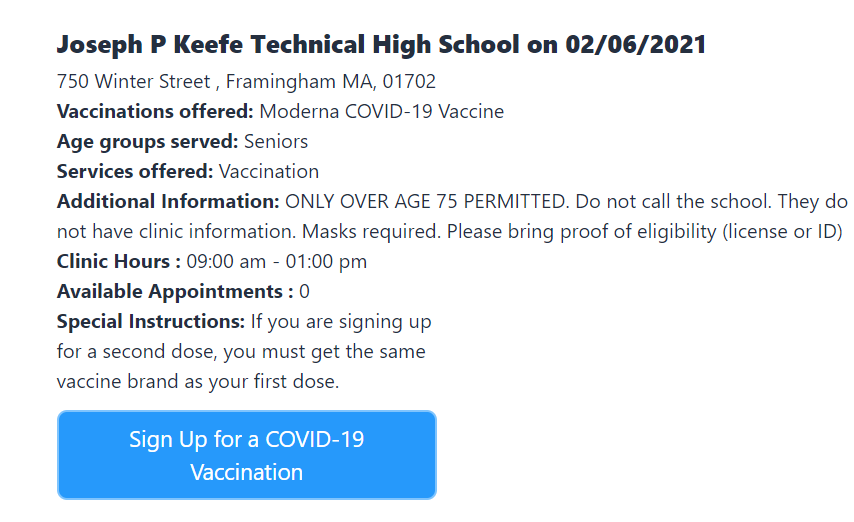
Task: Select the 09:00 am - 01:00 pm hours
Action: tap(277, 262)
